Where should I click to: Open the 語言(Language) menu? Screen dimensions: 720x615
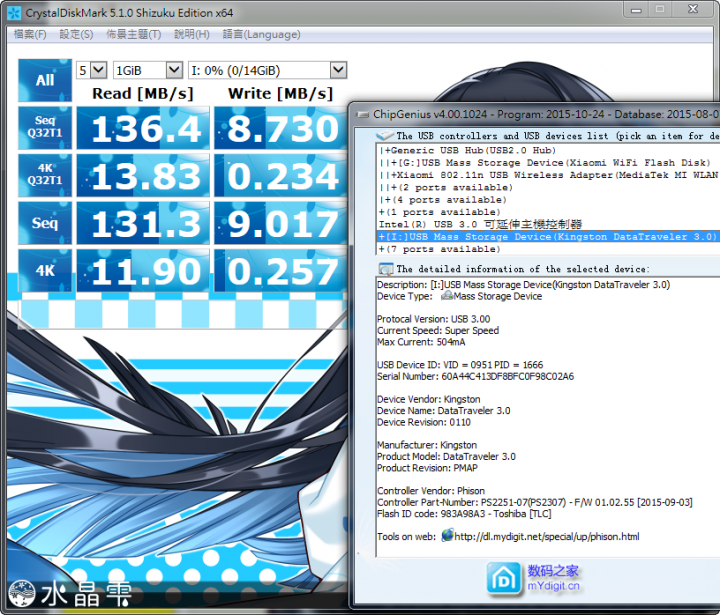[x=261, y=34]
